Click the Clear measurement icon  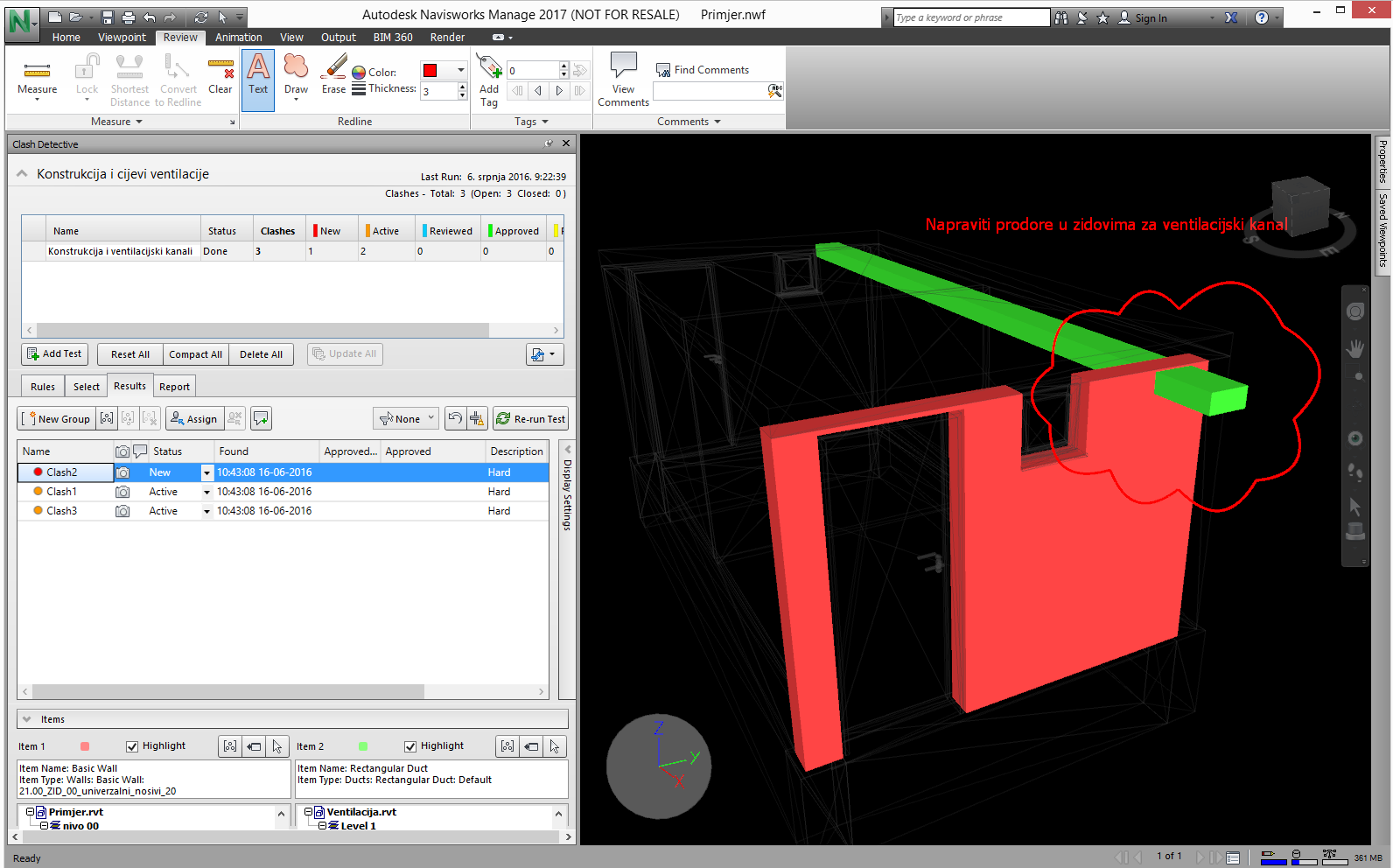click(220, 76)
